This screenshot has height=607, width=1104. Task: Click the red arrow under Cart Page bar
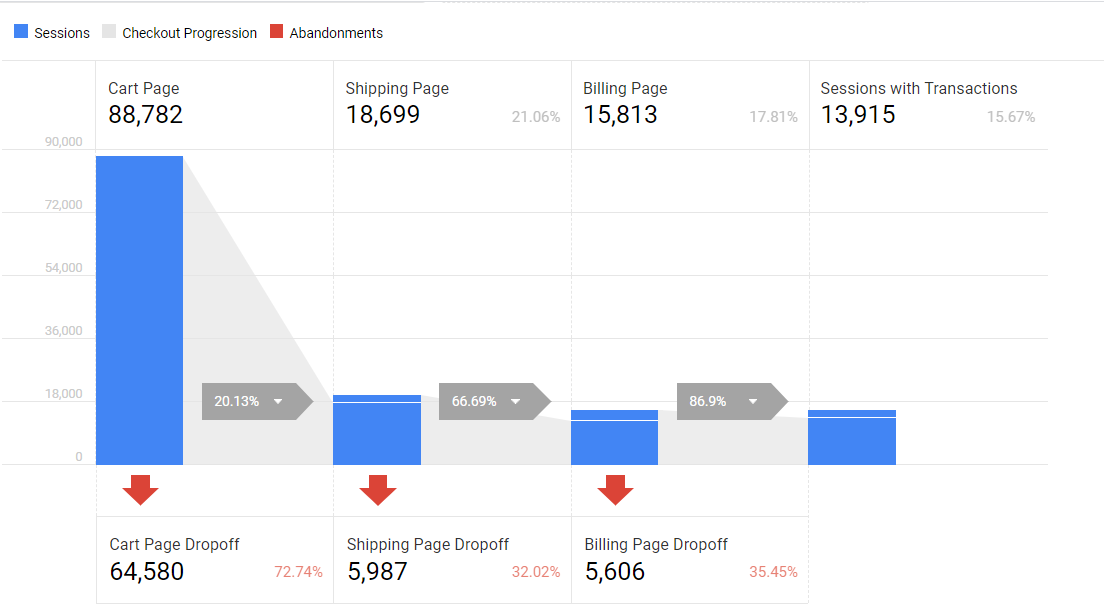pyautogui.click(x=140, y=490)
